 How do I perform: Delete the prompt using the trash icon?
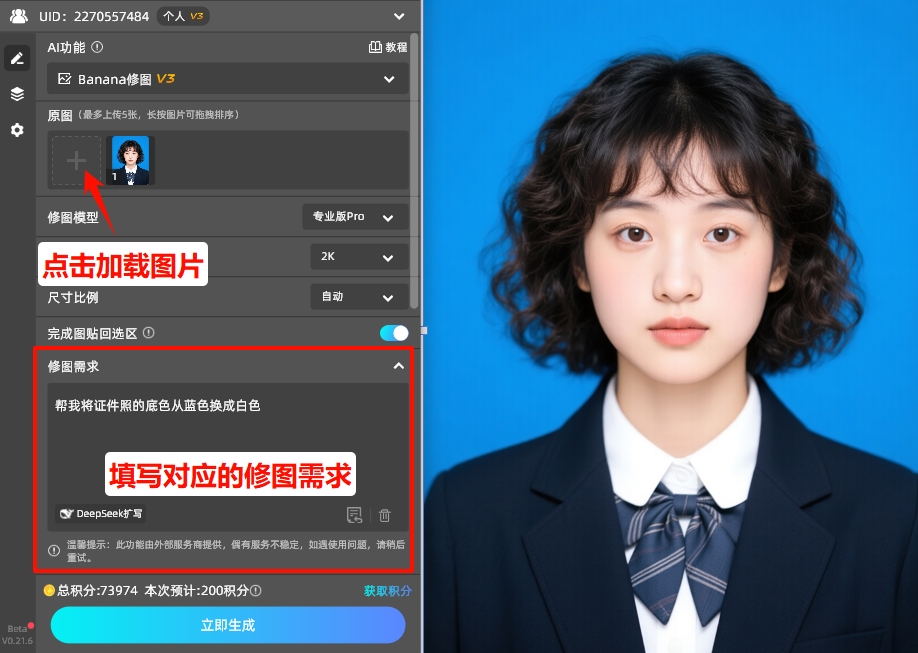pyautogui.click(x=385, y=514)
